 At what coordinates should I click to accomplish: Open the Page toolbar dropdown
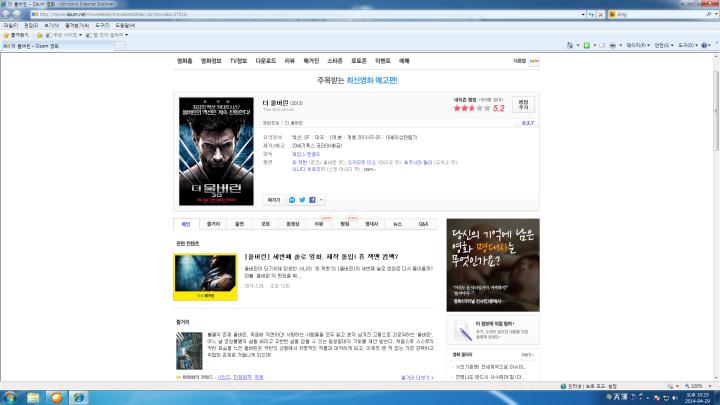[x=638, y=45]
